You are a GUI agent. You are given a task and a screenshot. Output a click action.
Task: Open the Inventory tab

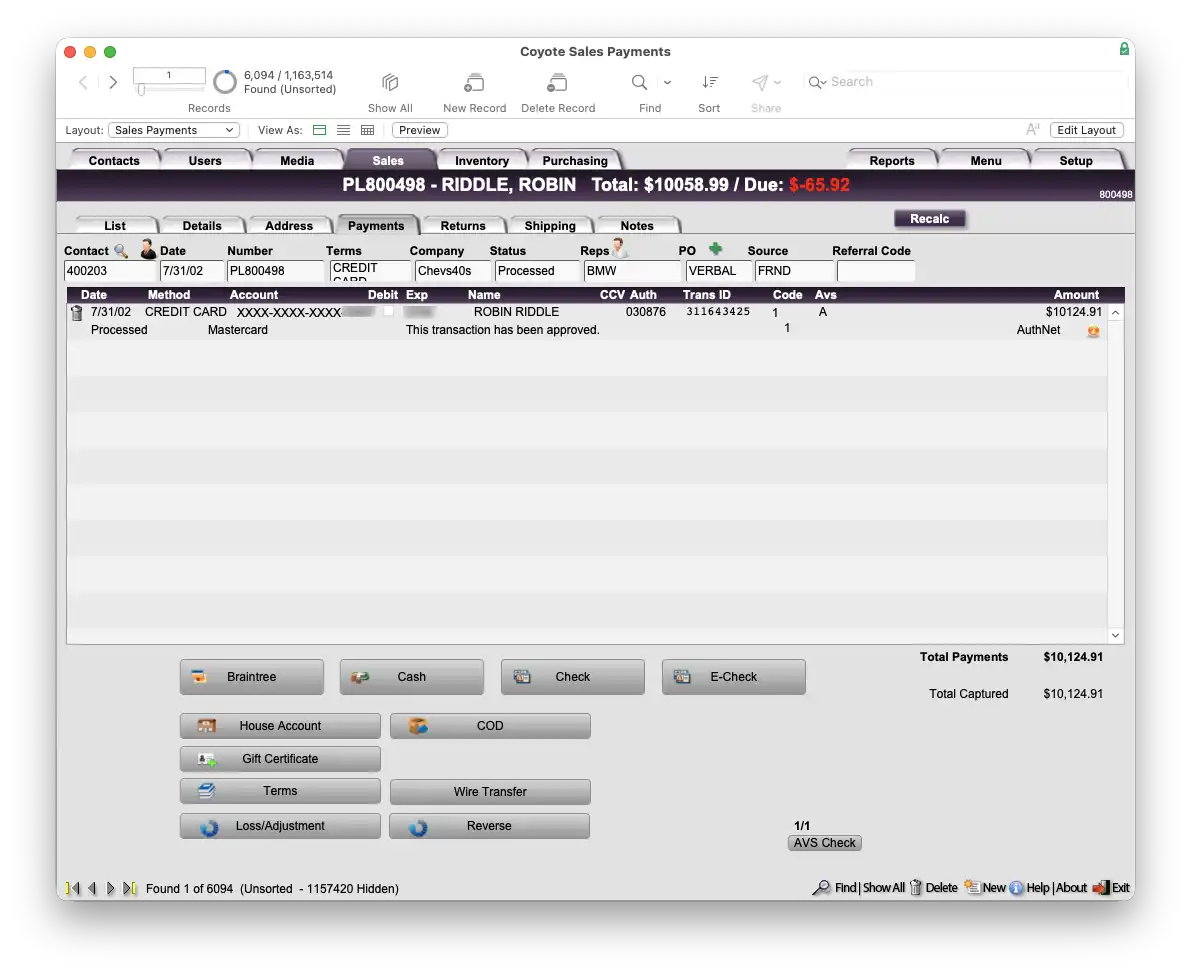click(482, 160)
